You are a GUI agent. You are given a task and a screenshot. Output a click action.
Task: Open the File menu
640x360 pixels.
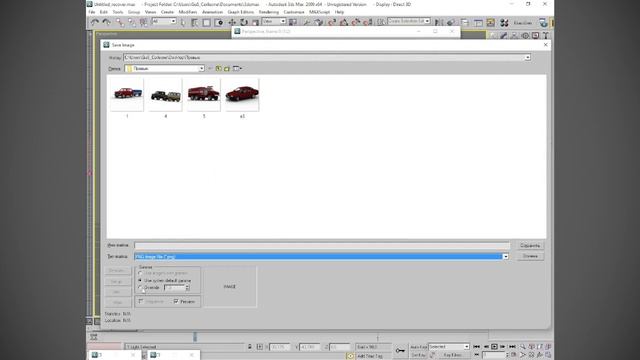[x=92, y=12]
